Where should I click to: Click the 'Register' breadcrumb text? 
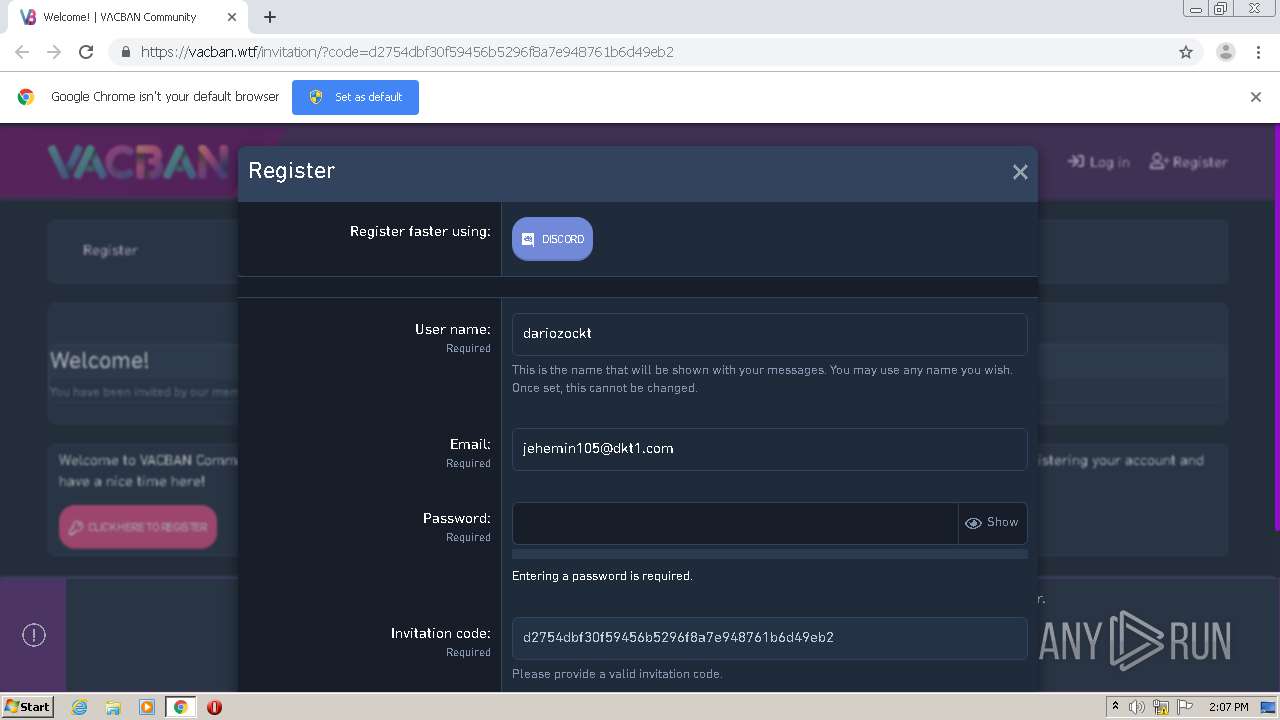(110, 250)
